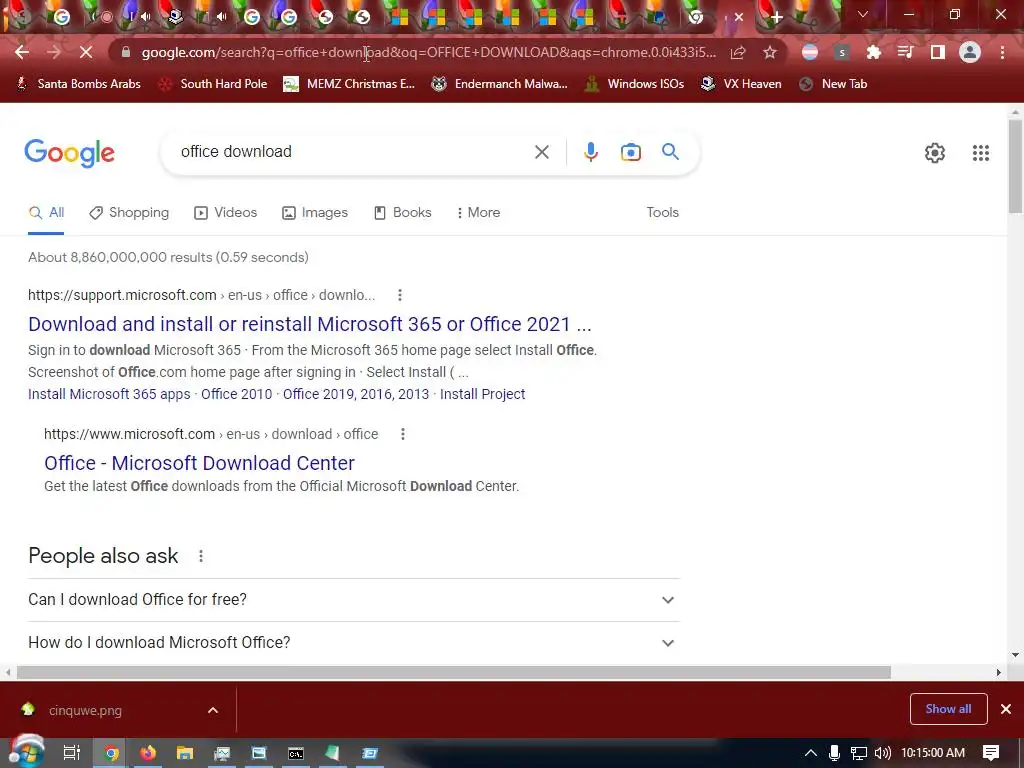This screenshot has width=1024, height=768.
Task: Open the South Hard Pole bookmark
Action: click(214, 84)
